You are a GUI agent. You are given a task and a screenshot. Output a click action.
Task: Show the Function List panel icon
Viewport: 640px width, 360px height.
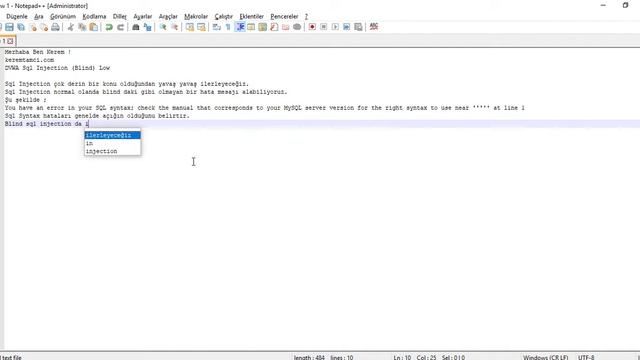(274, 27)
